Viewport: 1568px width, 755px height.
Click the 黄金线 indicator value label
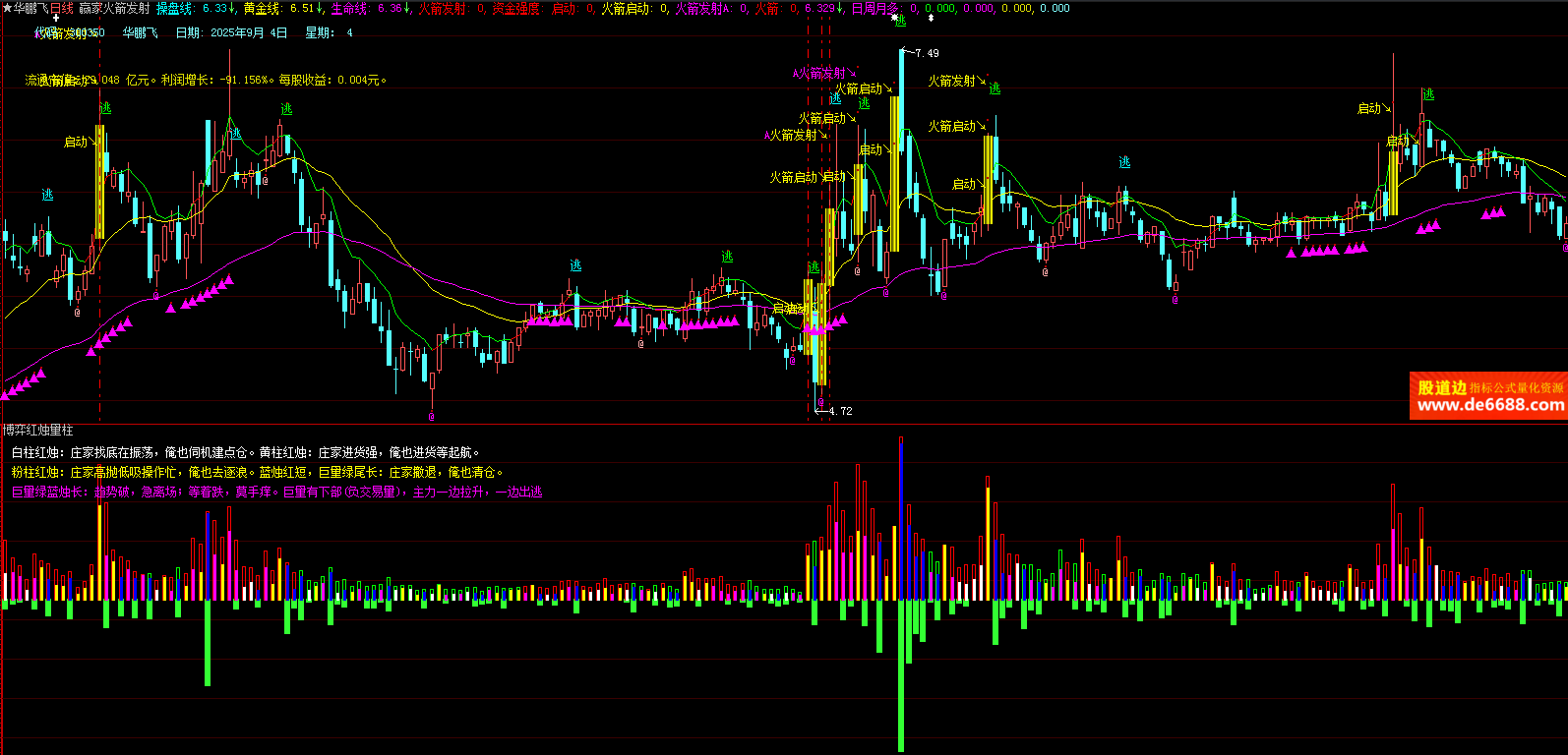coord(262,8)
